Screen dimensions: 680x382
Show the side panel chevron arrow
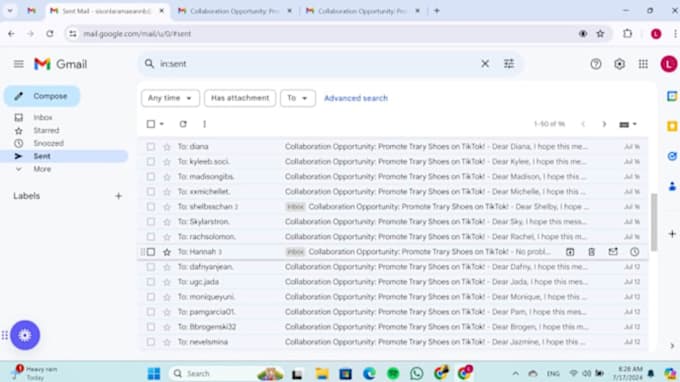coord(672,346)
